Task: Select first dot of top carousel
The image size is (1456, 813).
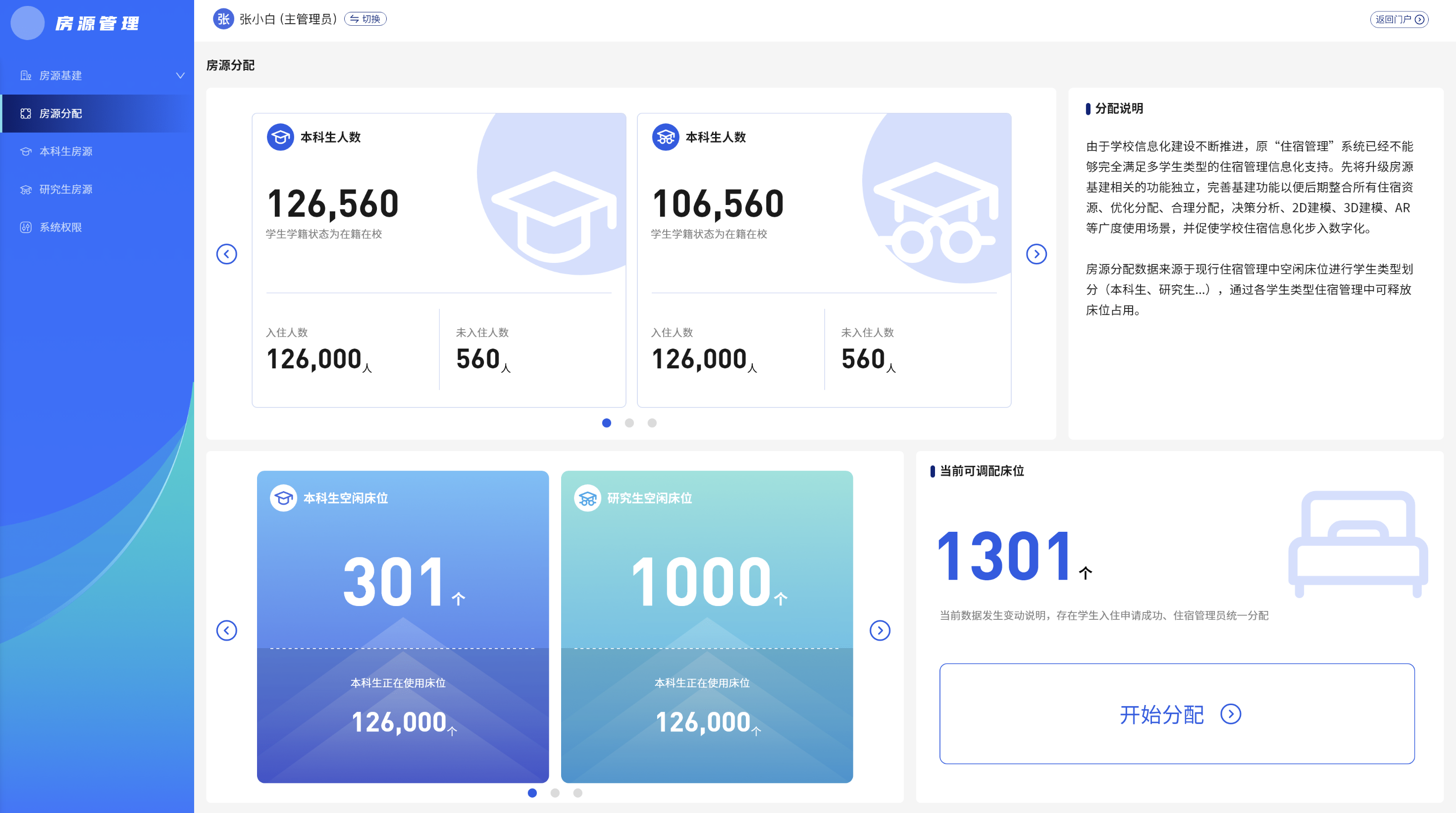Action: point(607,423)
